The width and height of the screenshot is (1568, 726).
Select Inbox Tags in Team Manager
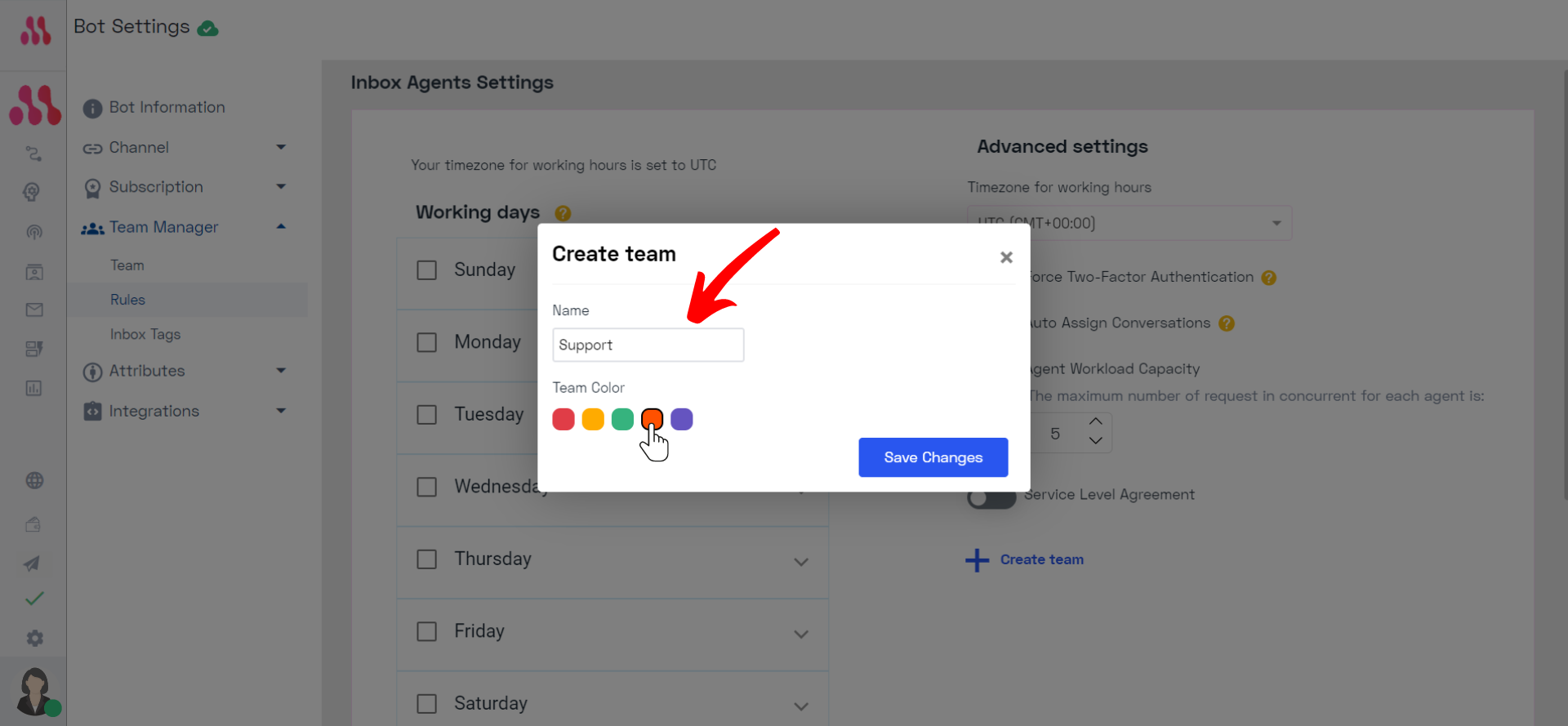point(145,334)
